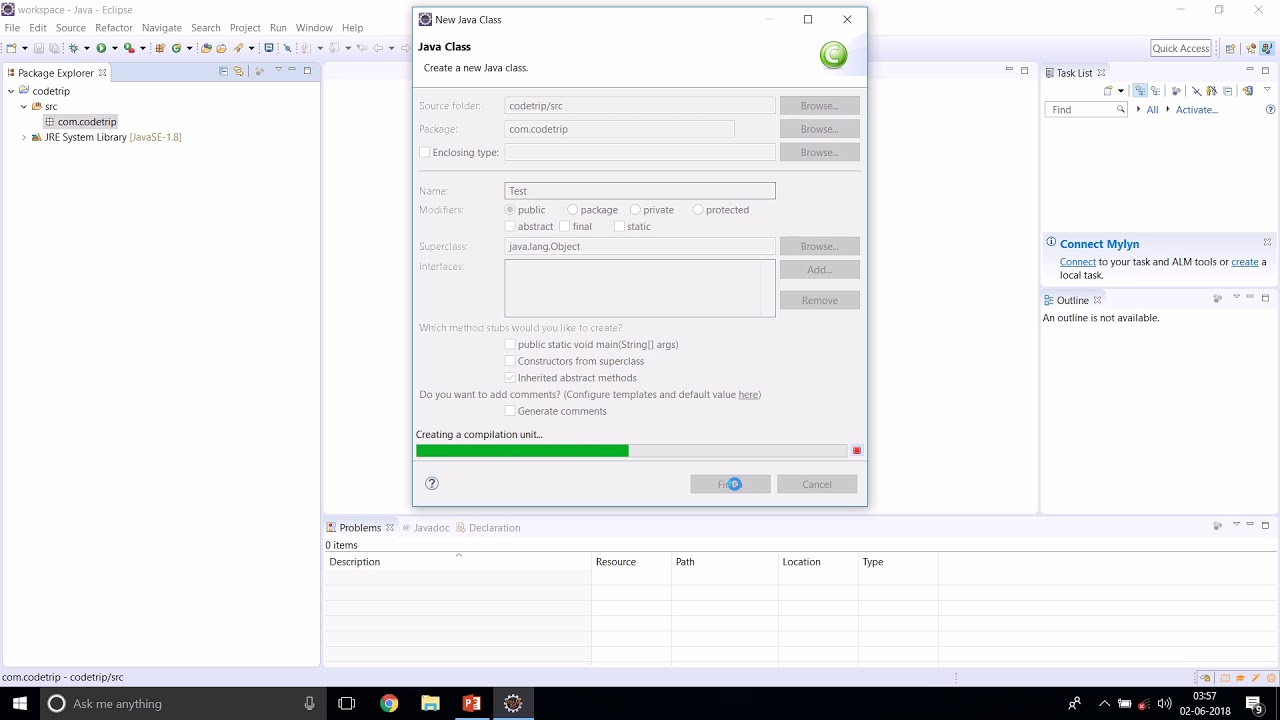
Task: Open Chrome from the Windows taskbar
Action: 389,704
